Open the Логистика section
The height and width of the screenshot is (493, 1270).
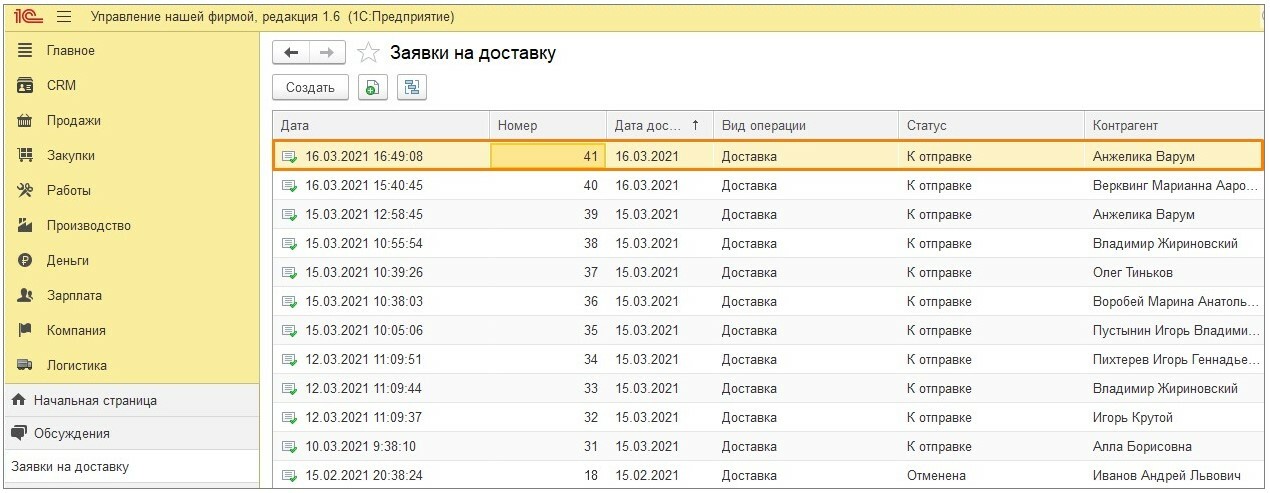77,365
